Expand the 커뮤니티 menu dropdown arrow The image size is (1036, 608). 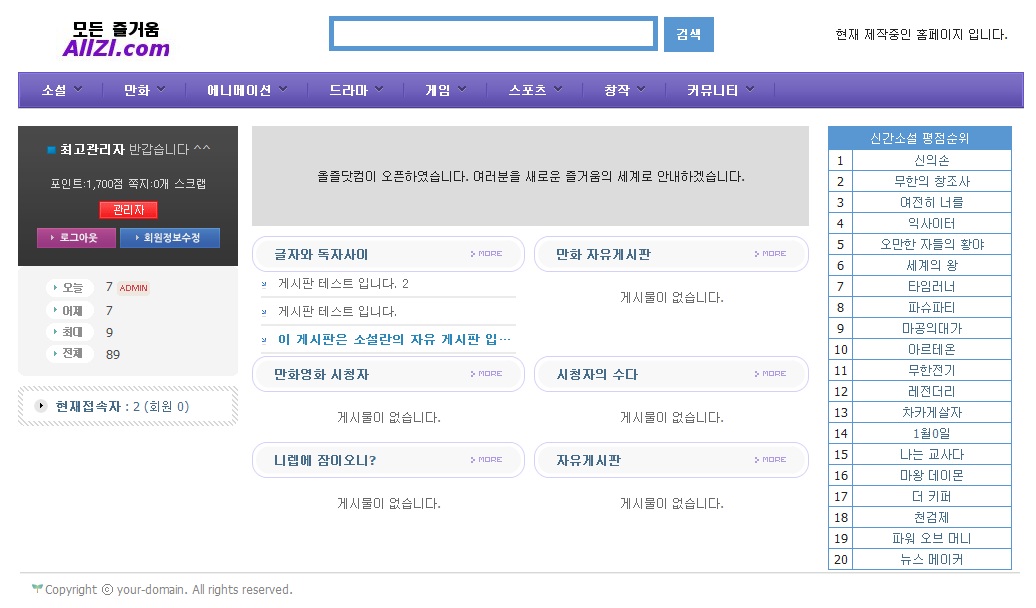pyautogui.click(x=750, y=89)
